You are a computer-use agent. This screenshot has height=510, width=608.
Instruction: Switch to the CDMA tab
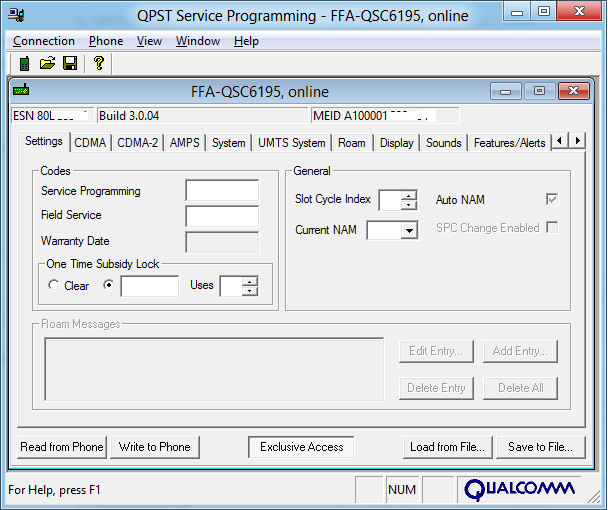pos(90,143)
